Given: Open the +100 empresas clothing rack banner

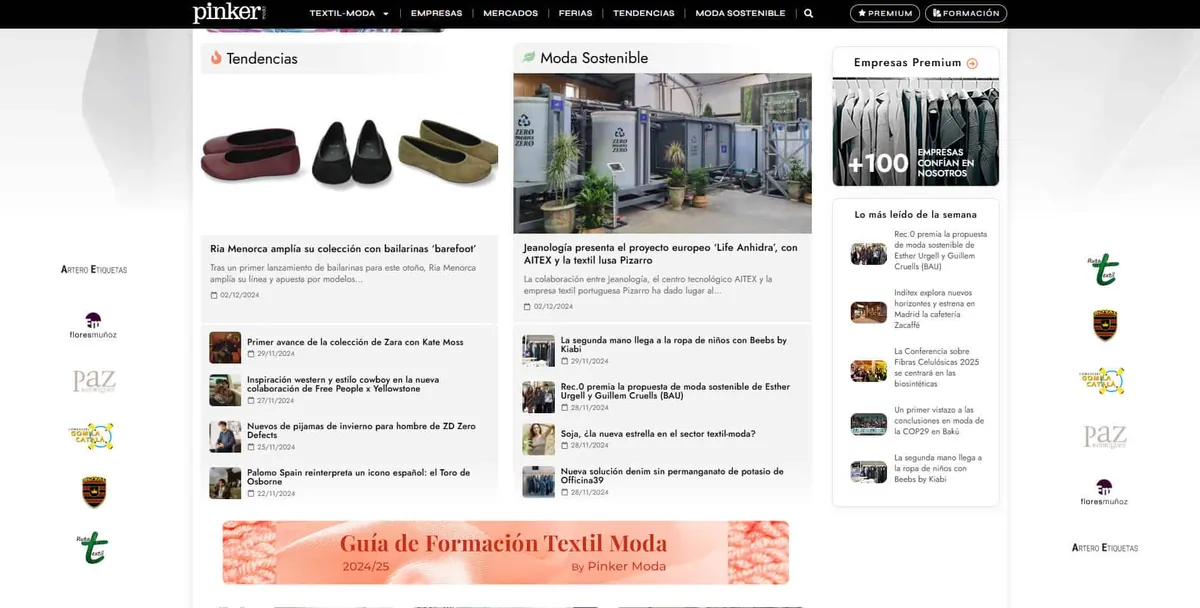Looking at the screenshot, I should pyautogui.click(x=915, y=133).
